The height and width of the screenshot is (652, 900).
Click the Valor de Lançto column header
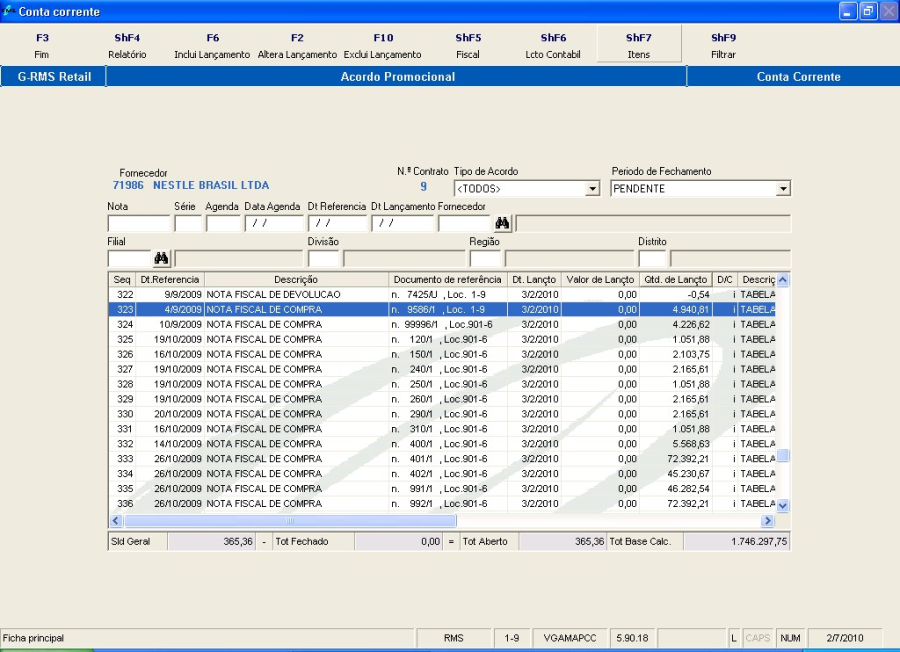pyautogui.click(x=600, y=279)
